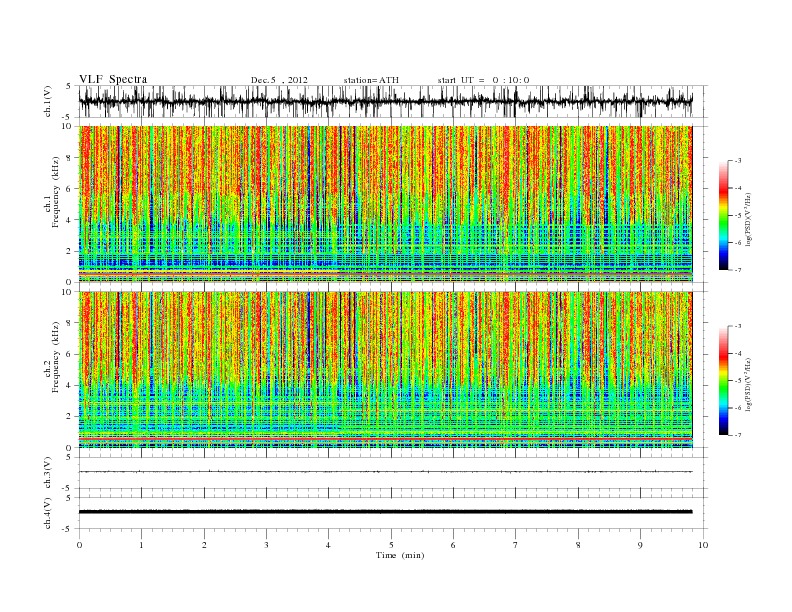This screenshot has width=792, height=612.
Task: Click the 'start UT = 0:10:0' text
Action: [483, 80]
